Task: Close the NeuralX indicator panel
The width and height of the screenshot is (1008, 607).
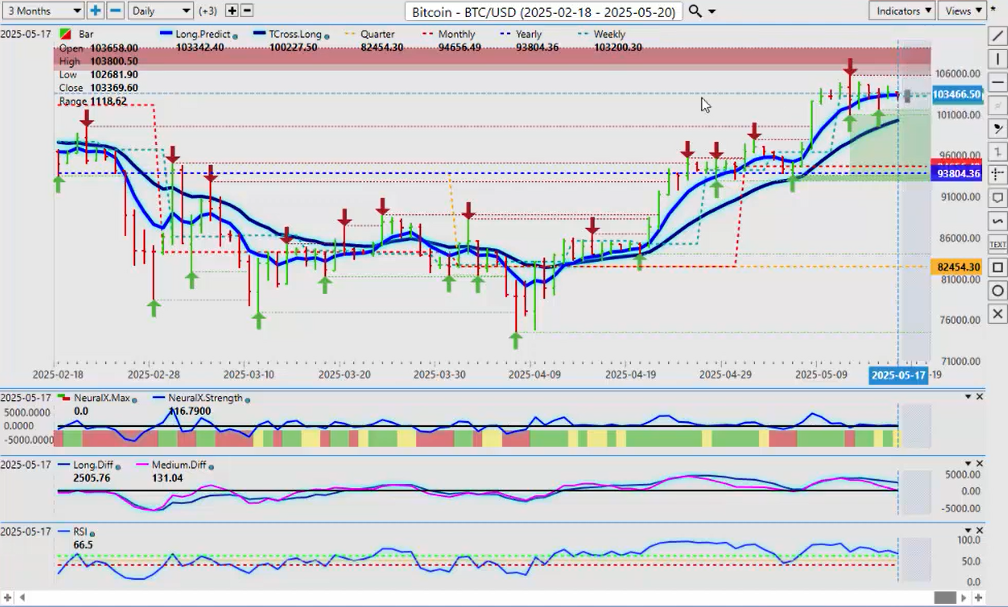Action: [980, 397]
